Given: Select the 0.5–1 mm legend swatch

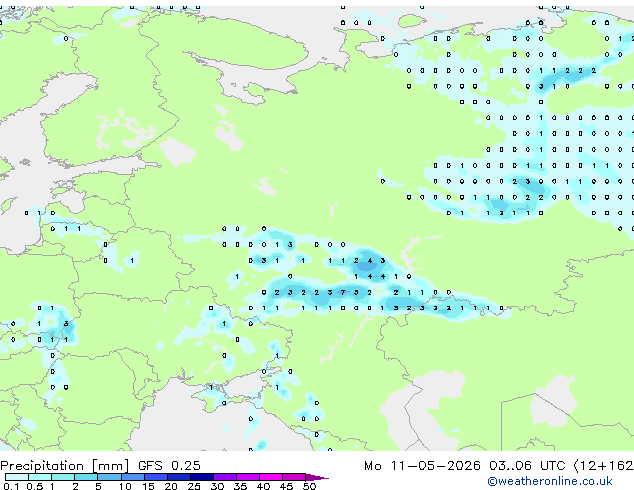Looking at the screenshot, I should coord(40,477).
